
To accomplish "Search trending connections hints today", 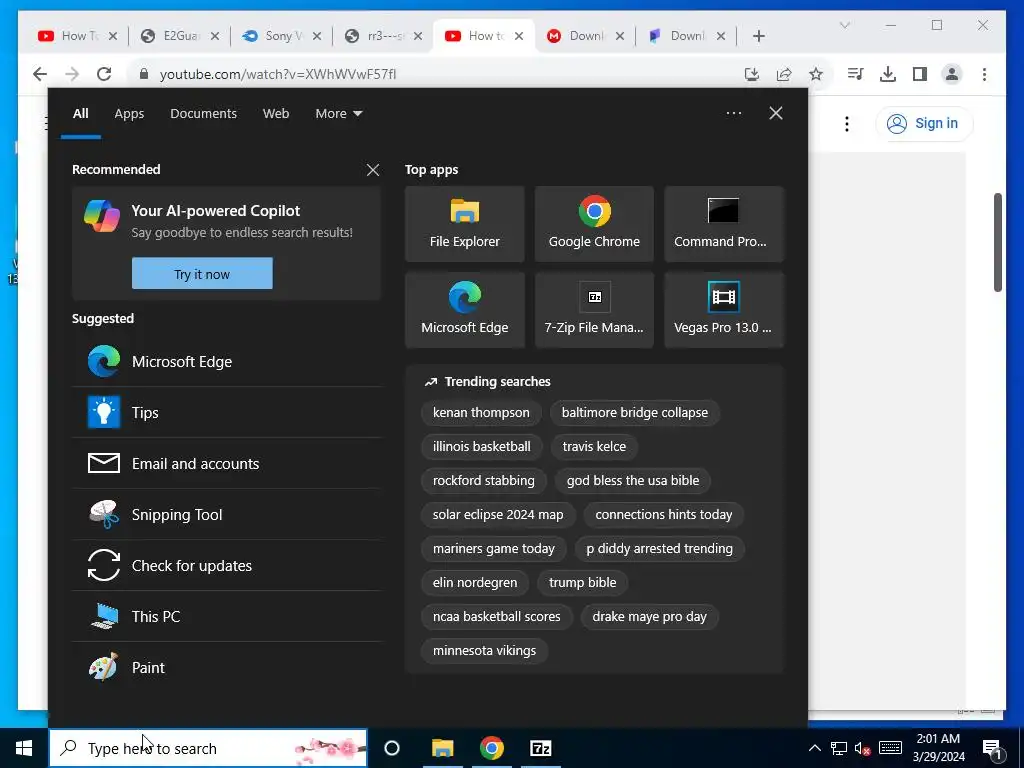I will pos(664,515).
